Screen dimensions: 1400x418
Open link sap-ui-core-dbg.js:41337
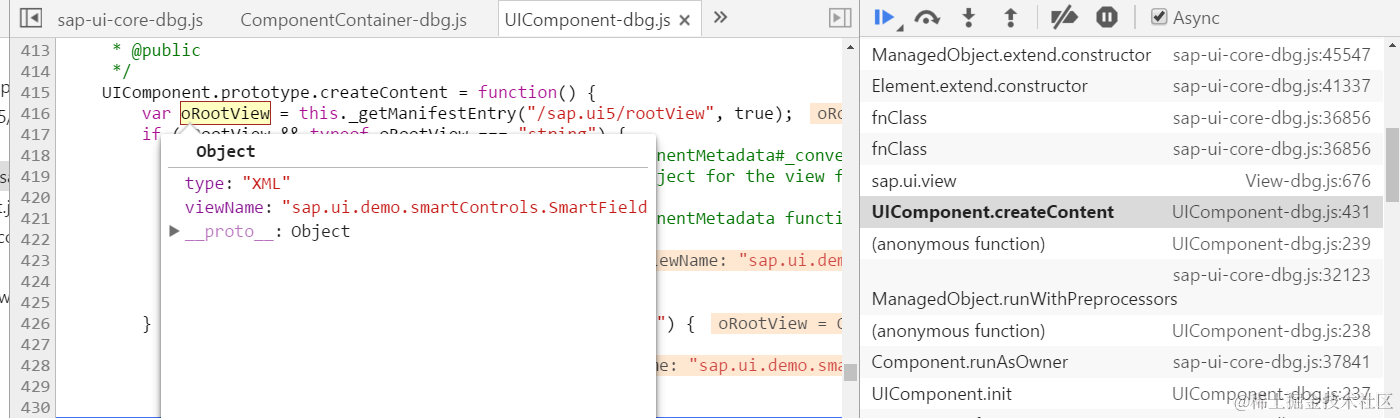1271,86
